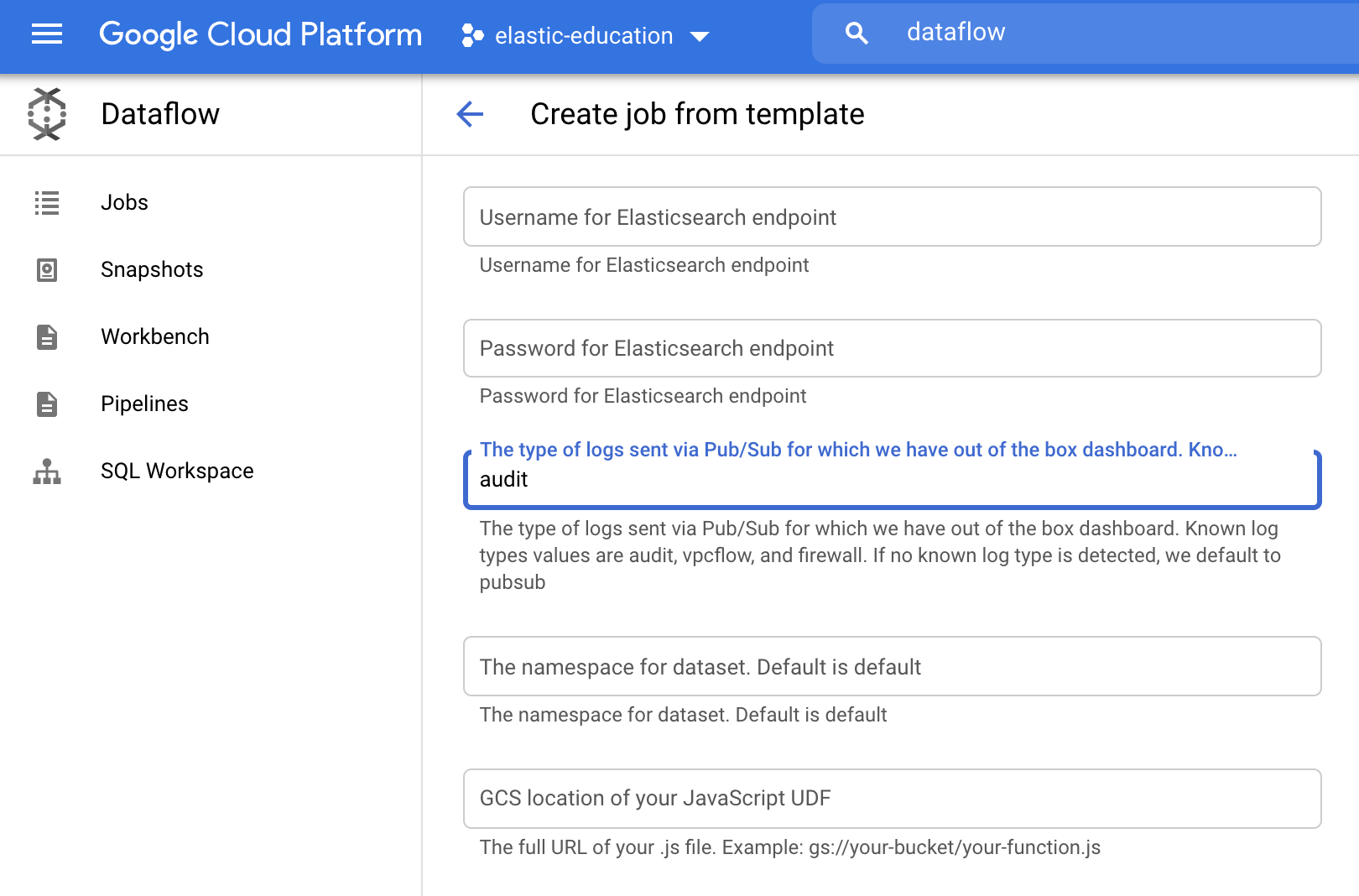Click the Jobs list icon in sidebar
The image size is (1359, 896).
[x=46, y=202]
